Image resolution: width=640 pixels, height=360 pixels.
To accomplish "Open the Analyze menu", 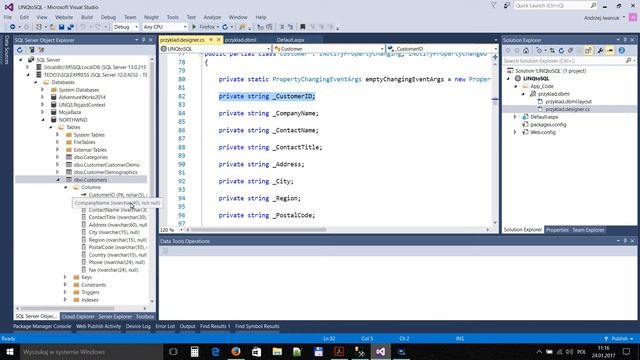I will [x=212, y=17].
